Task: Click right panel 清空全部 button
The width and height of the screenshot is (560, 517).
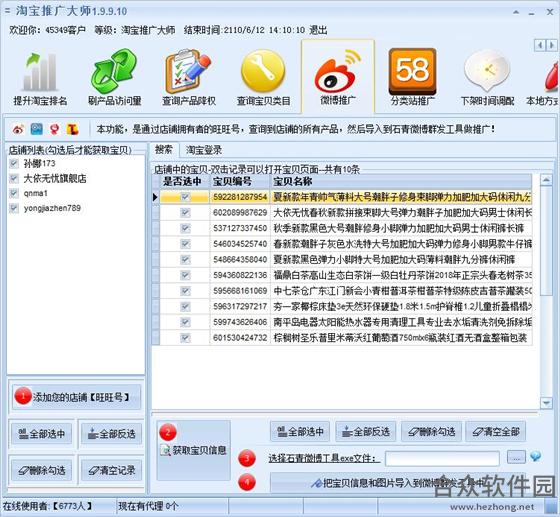Action: [496, 431]
